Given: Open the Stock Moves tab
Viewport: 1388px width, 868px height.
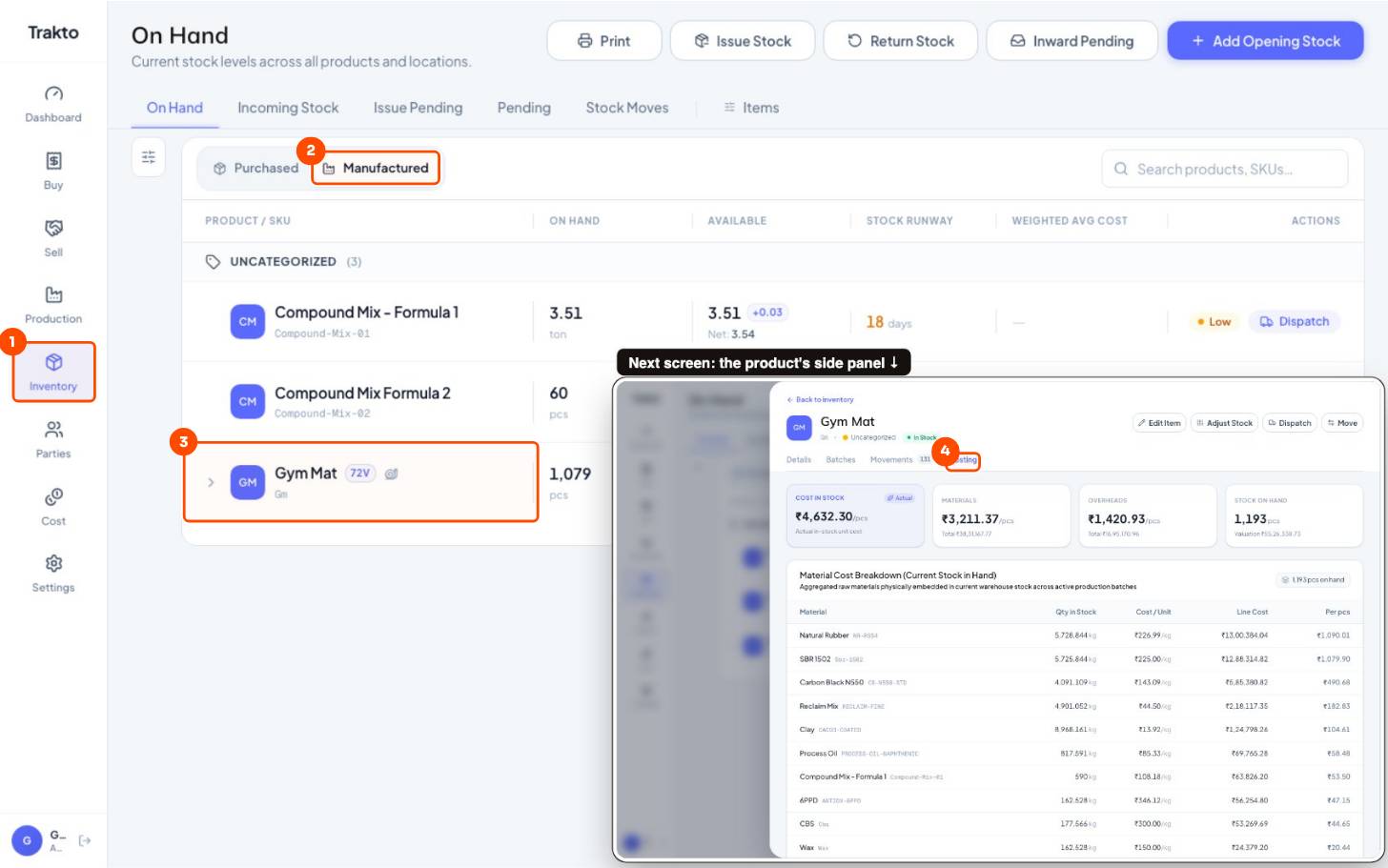Looking at the screenshot, I should pyautogui.click(x=627, y=108).
